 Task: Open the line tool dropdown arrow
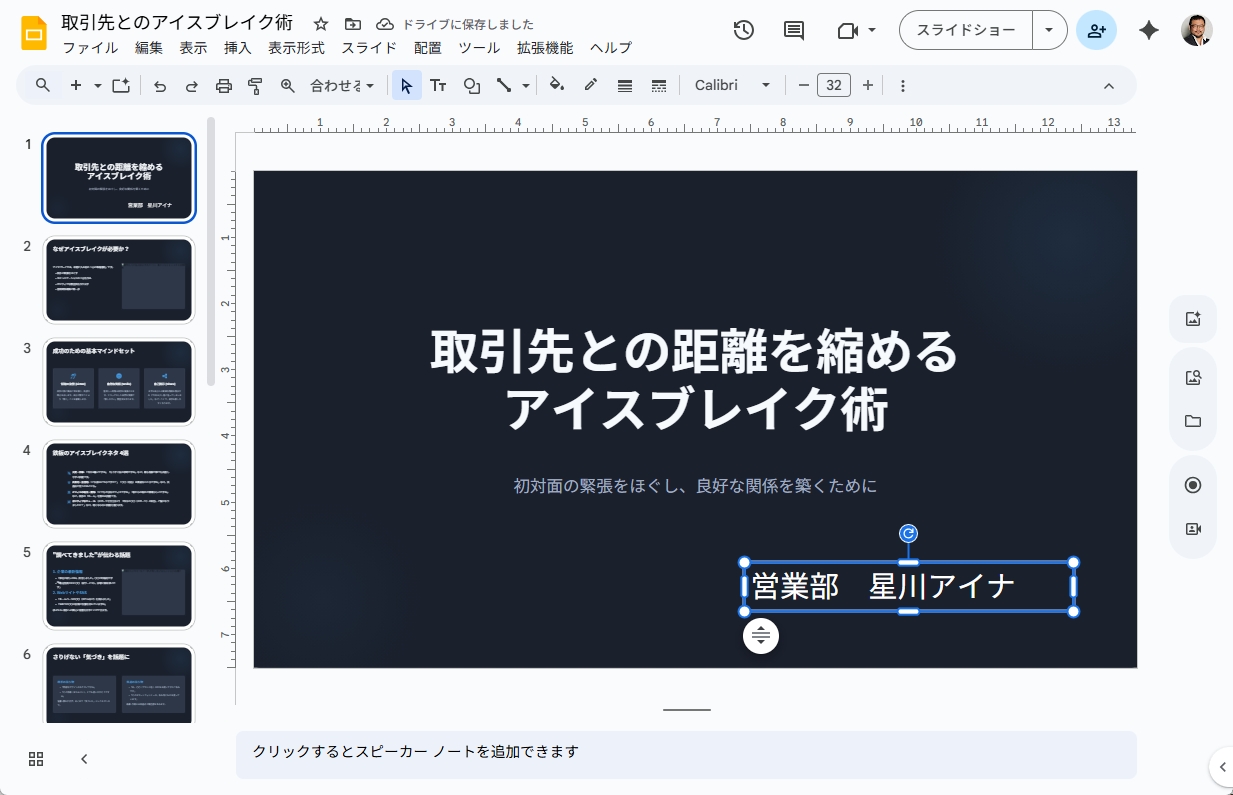click(524, 85)
